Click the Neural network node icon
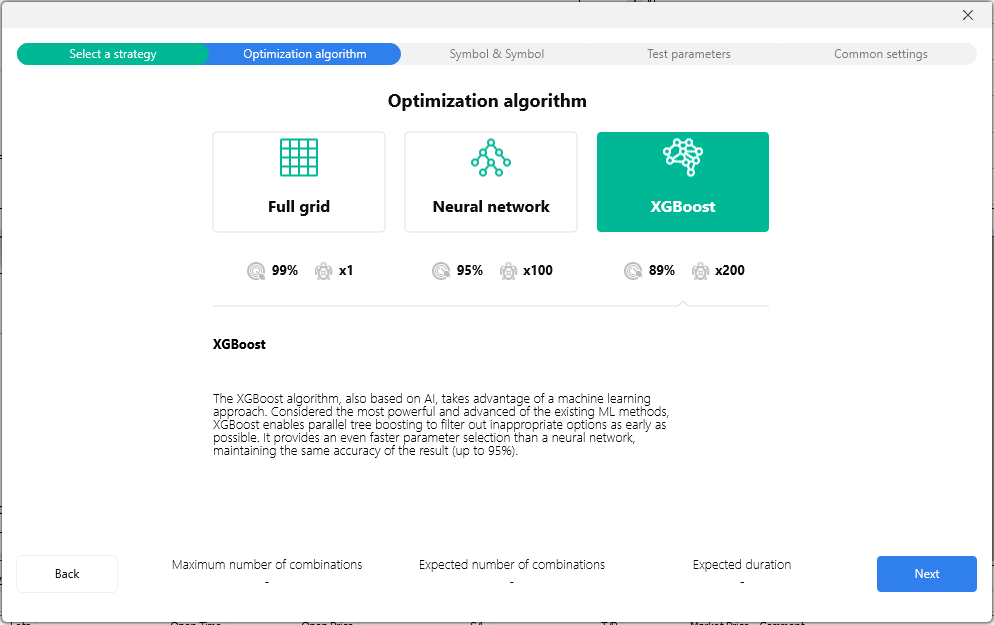This screenshot has width=994, height=625. (x=490, y=158)
